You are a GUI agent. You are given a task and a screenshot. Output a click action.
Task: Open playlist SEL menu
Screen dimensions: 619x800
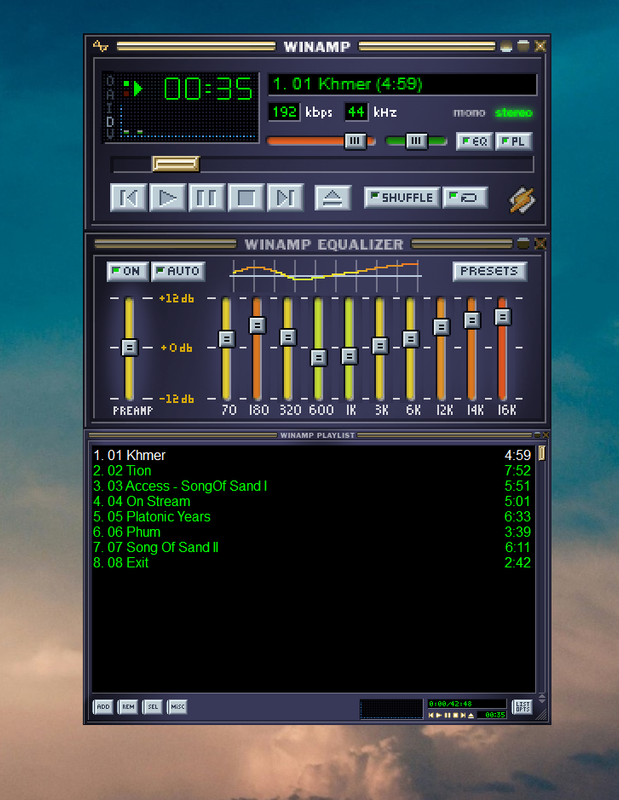[153, 707]
